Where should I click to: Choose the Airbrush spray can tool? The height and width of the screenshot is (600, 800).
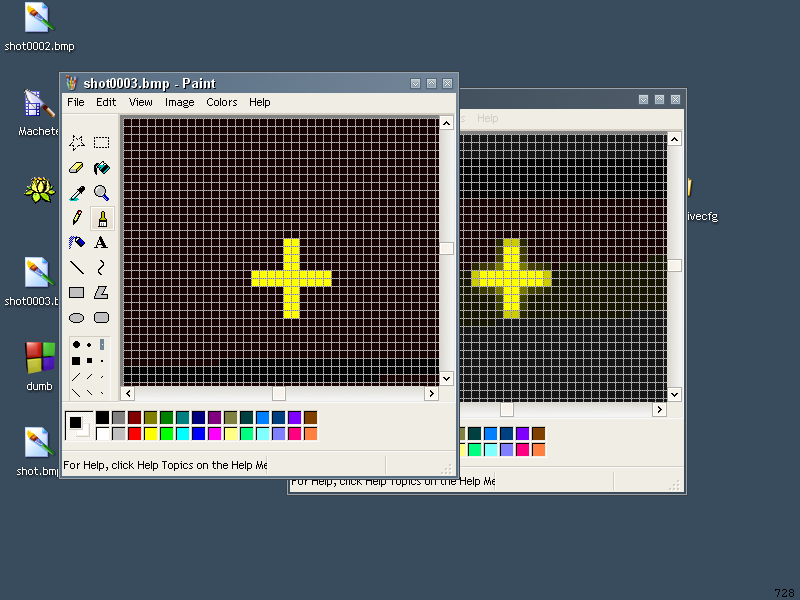tap(77, 243)
